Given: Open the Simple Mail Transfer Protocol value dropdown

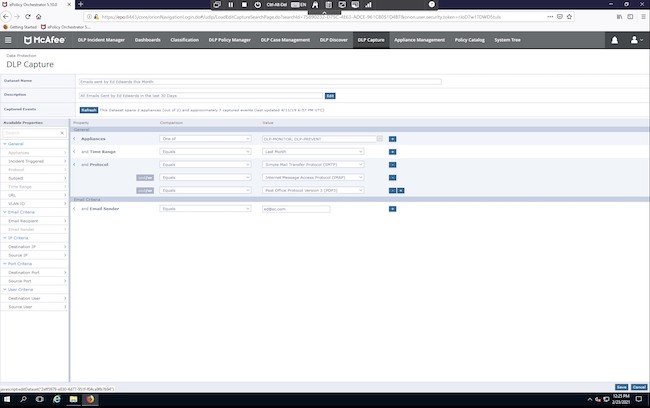Looking at the screenshot, I should (313, 165).
